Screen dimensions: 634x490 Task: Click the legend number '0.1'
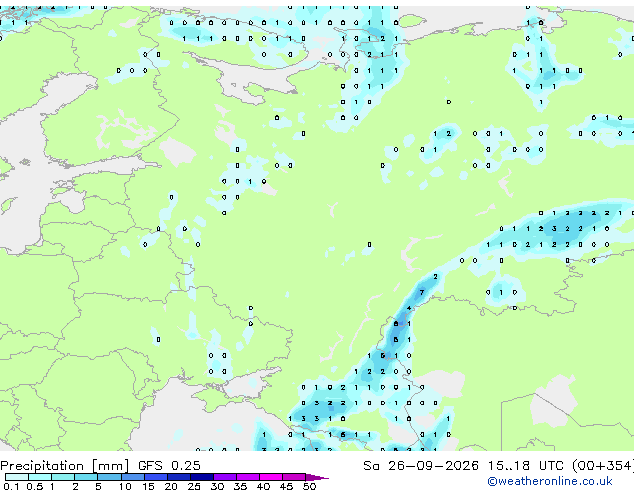point(11,486)
